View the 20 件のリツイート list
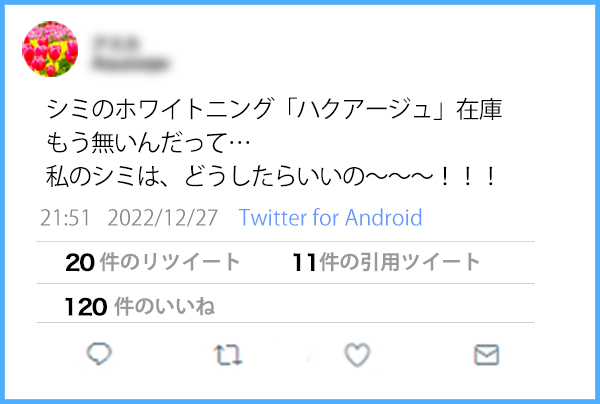Screen dimensions: 600x404 coord(153,262)
